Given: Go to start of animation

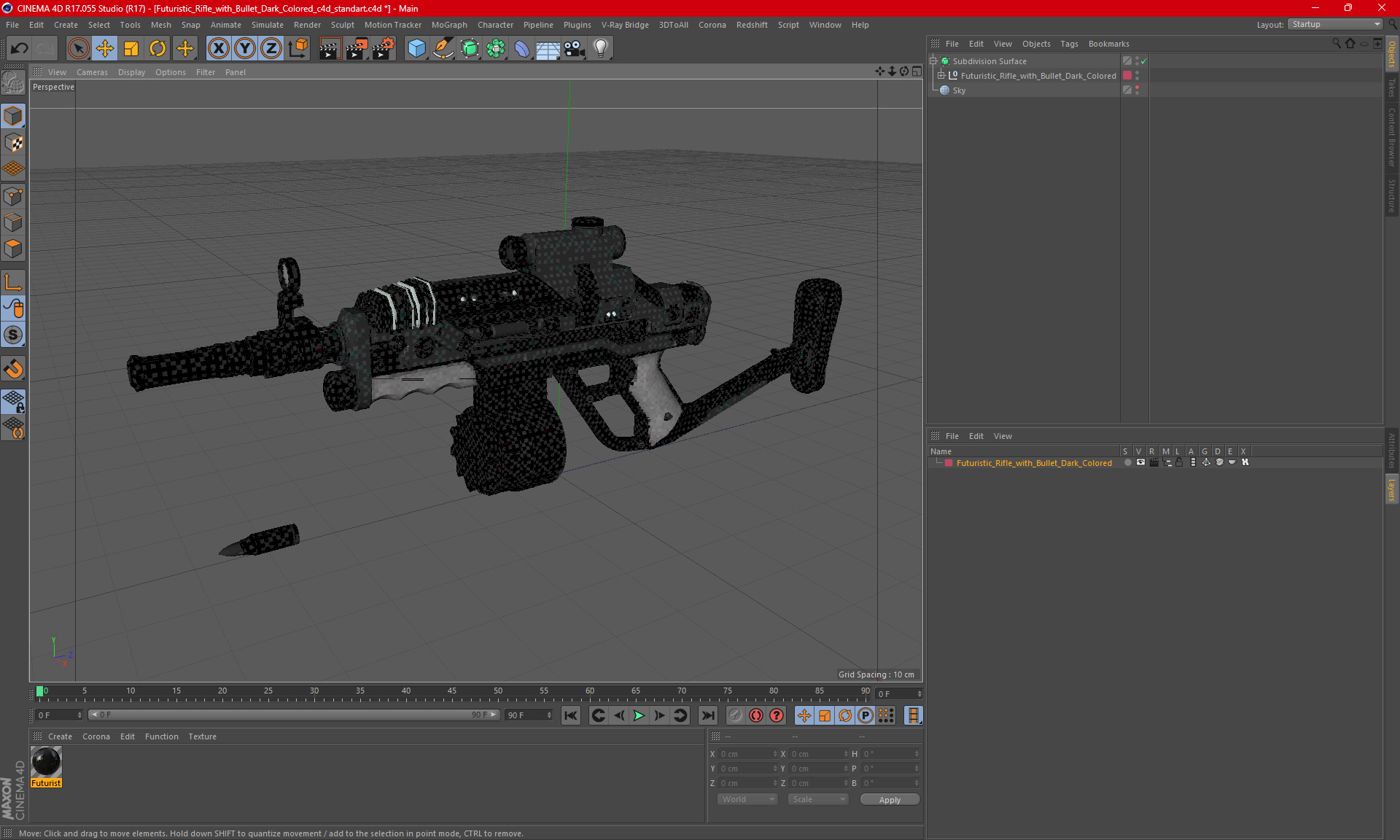Looking at the screenshot, I should (571, 715).
